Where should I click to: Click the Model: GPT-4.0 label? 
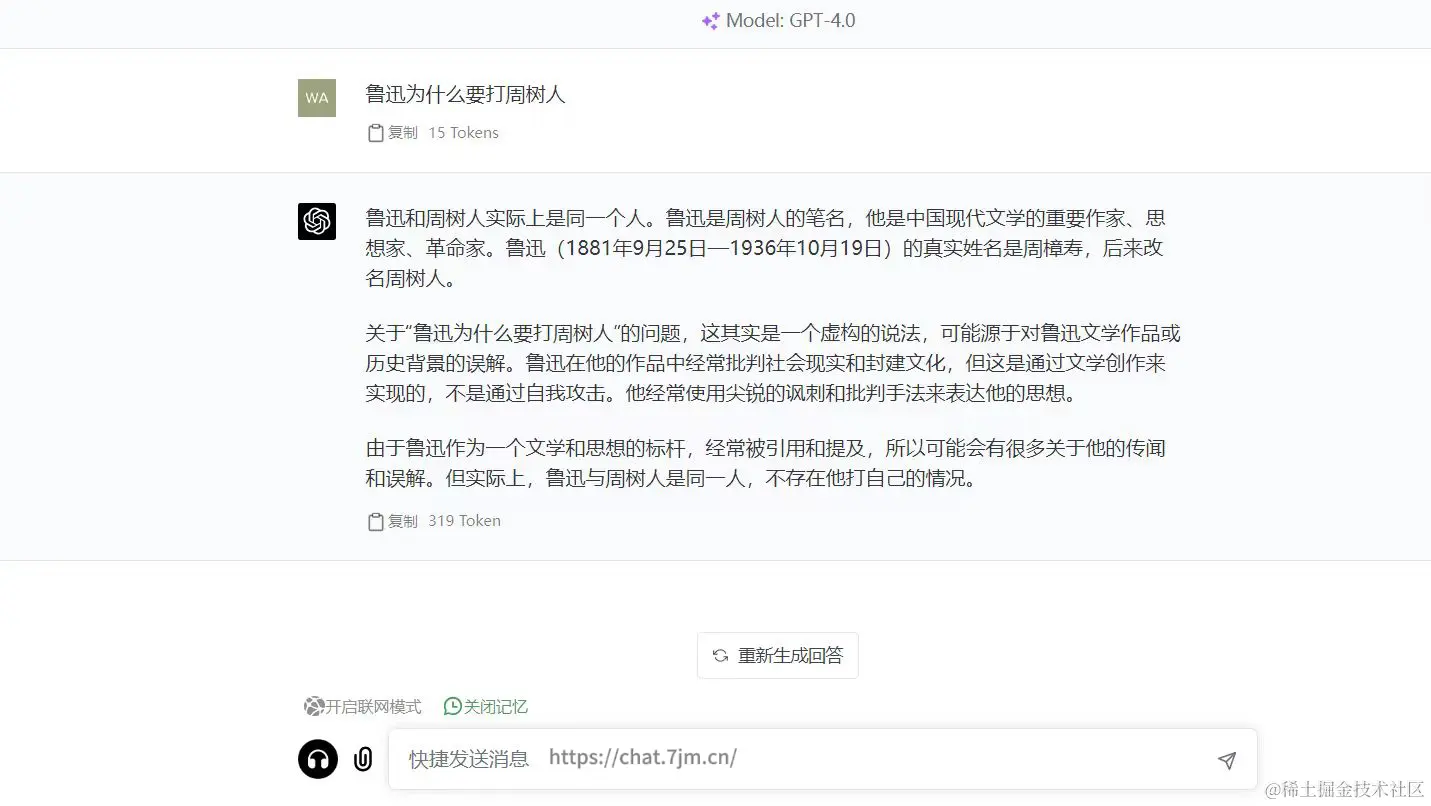pyautogui.click(x=791, y=21)
